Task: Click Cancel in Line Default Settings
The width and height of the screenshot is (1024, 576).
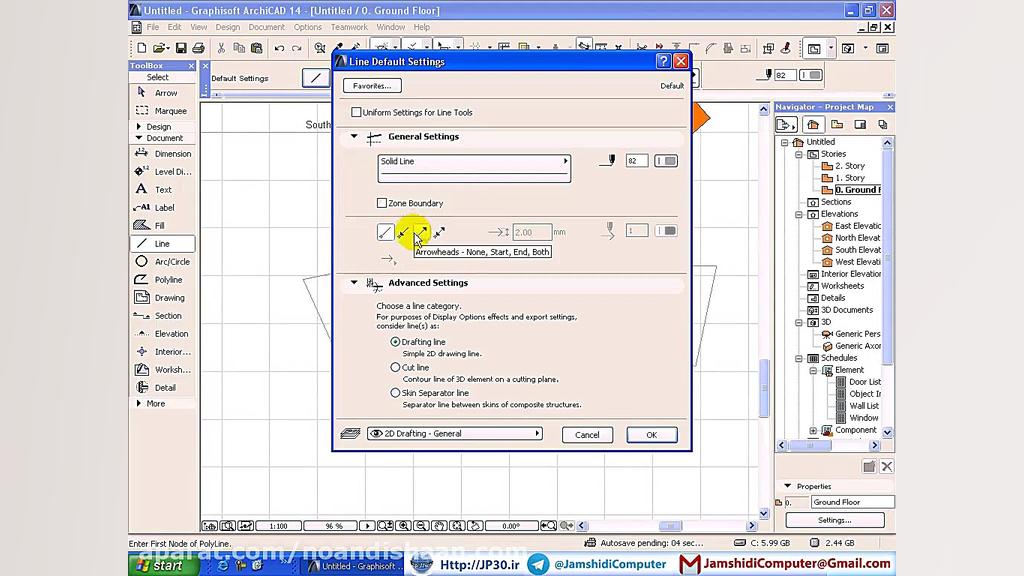Action: point(587,435)
